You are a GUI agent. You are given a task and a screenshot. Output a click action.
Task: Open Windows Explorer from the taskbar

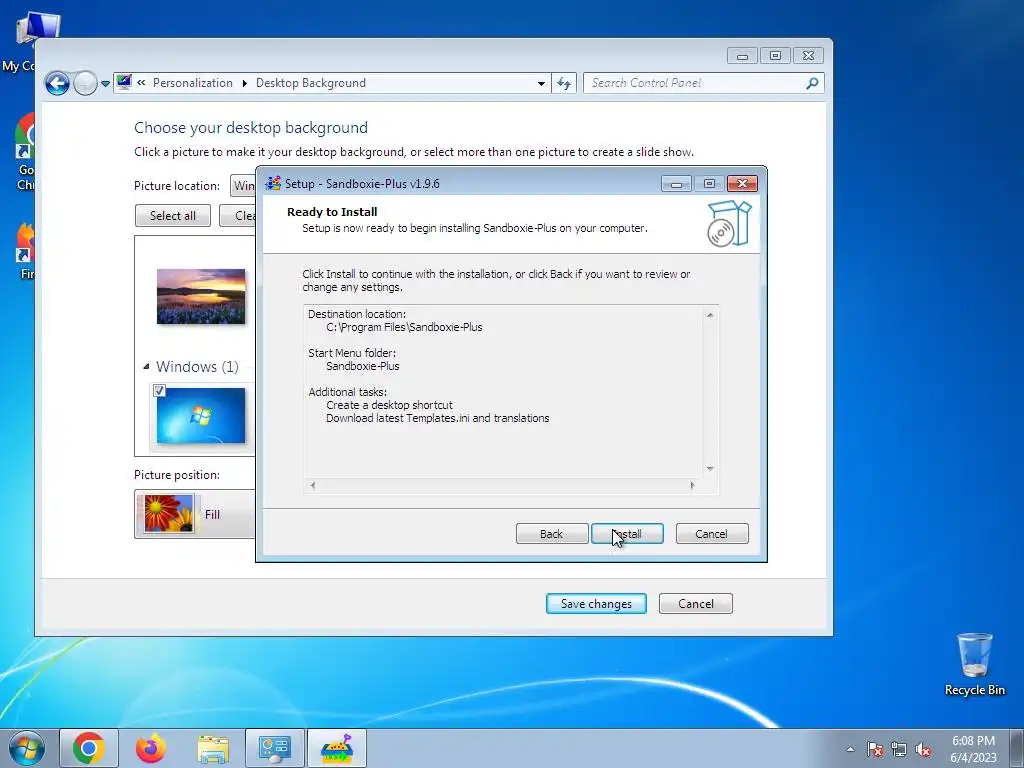tap(213, 748)
